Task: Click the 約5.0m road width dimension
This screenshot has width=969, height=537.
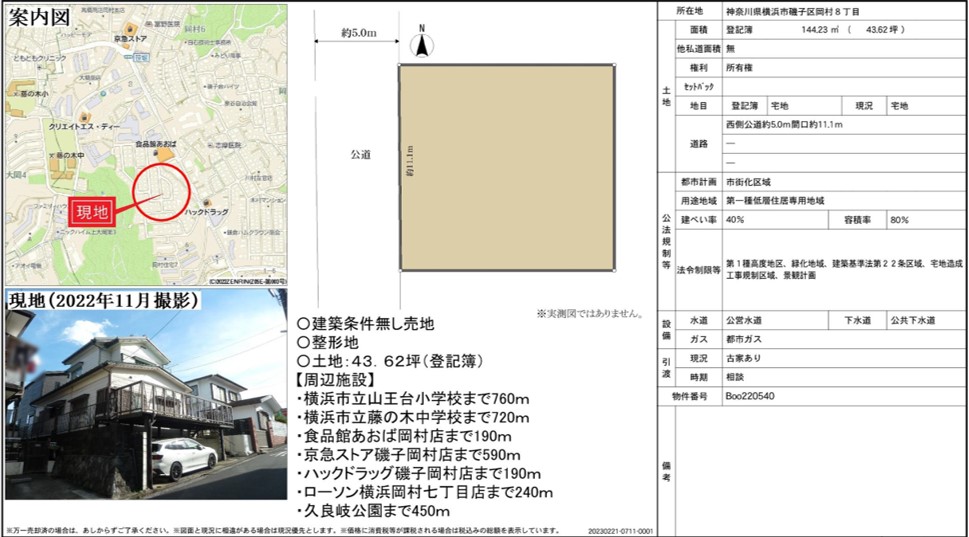Action: point(358,33)
